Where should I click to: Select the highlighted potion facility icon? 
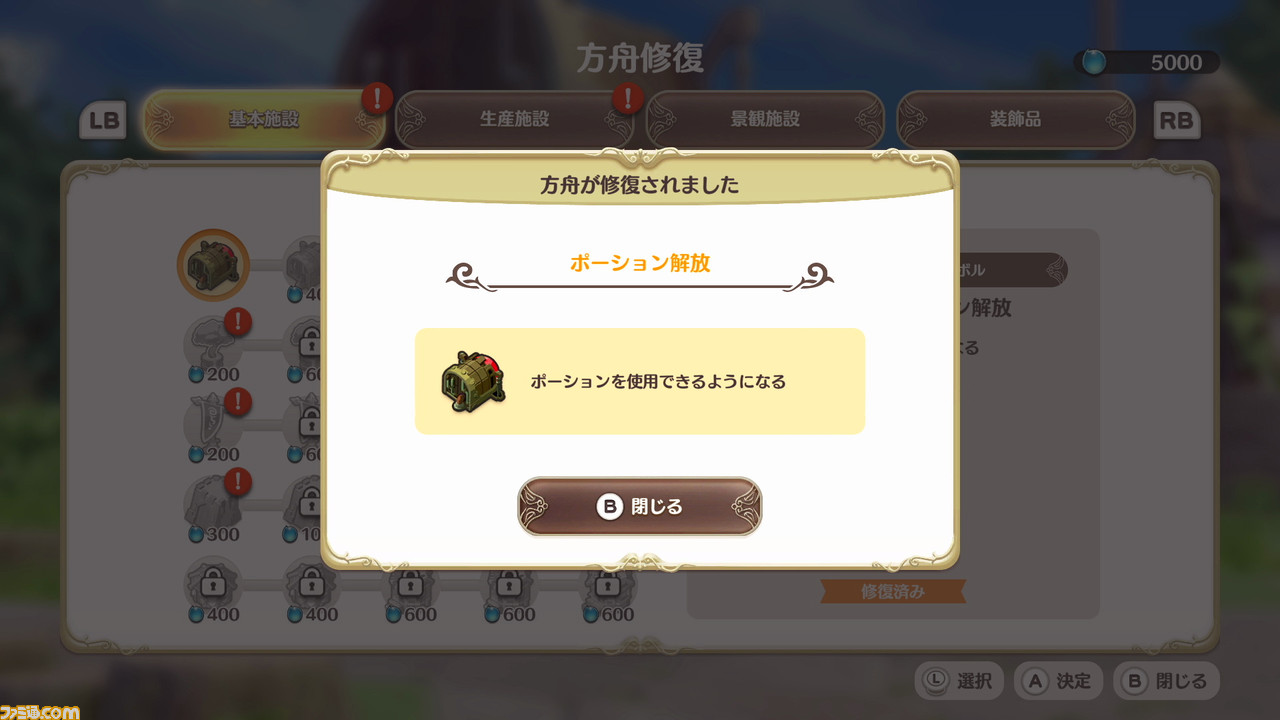click(213, 266)
